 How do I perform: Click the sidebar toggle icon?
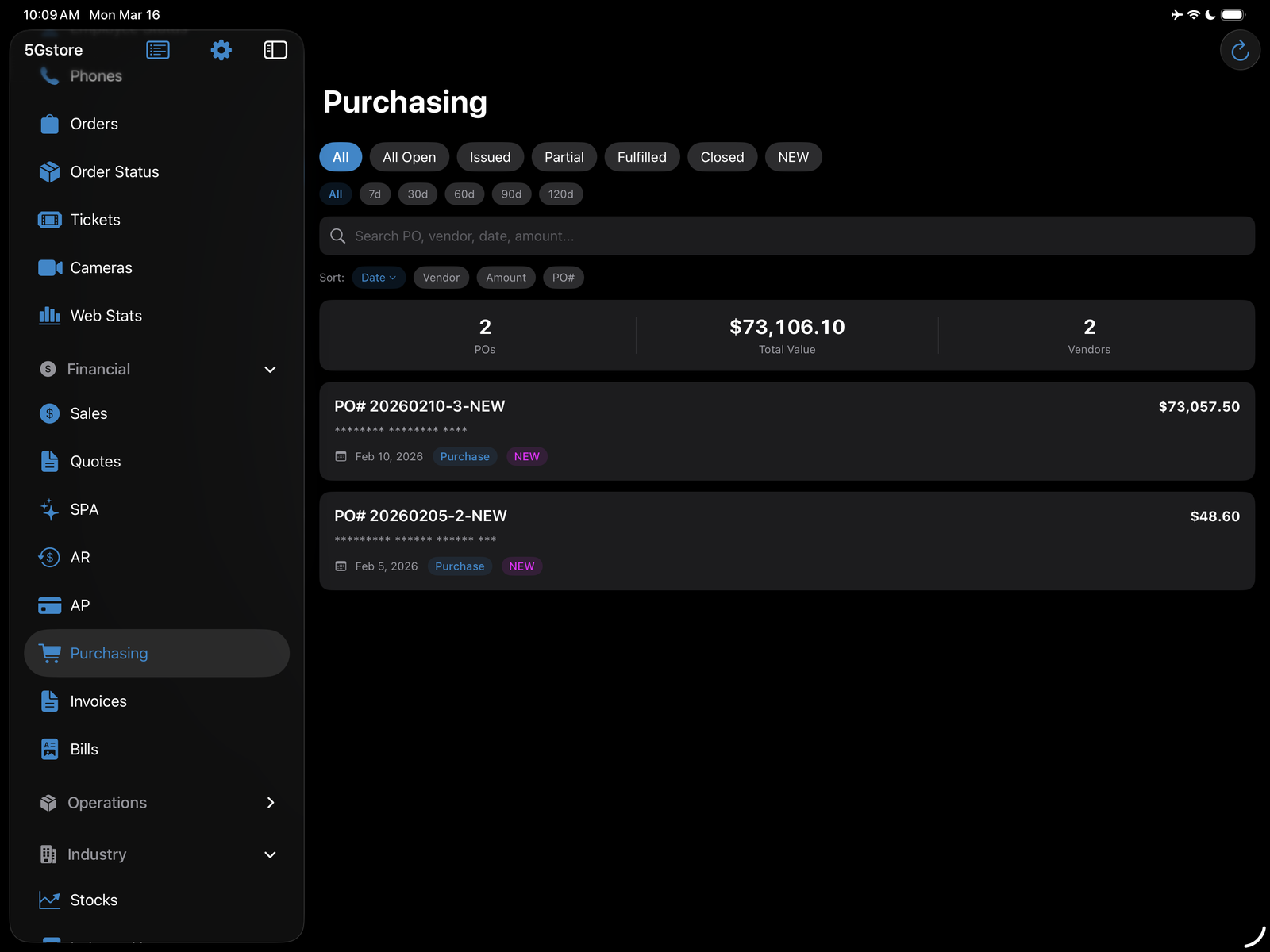(275, 49)
